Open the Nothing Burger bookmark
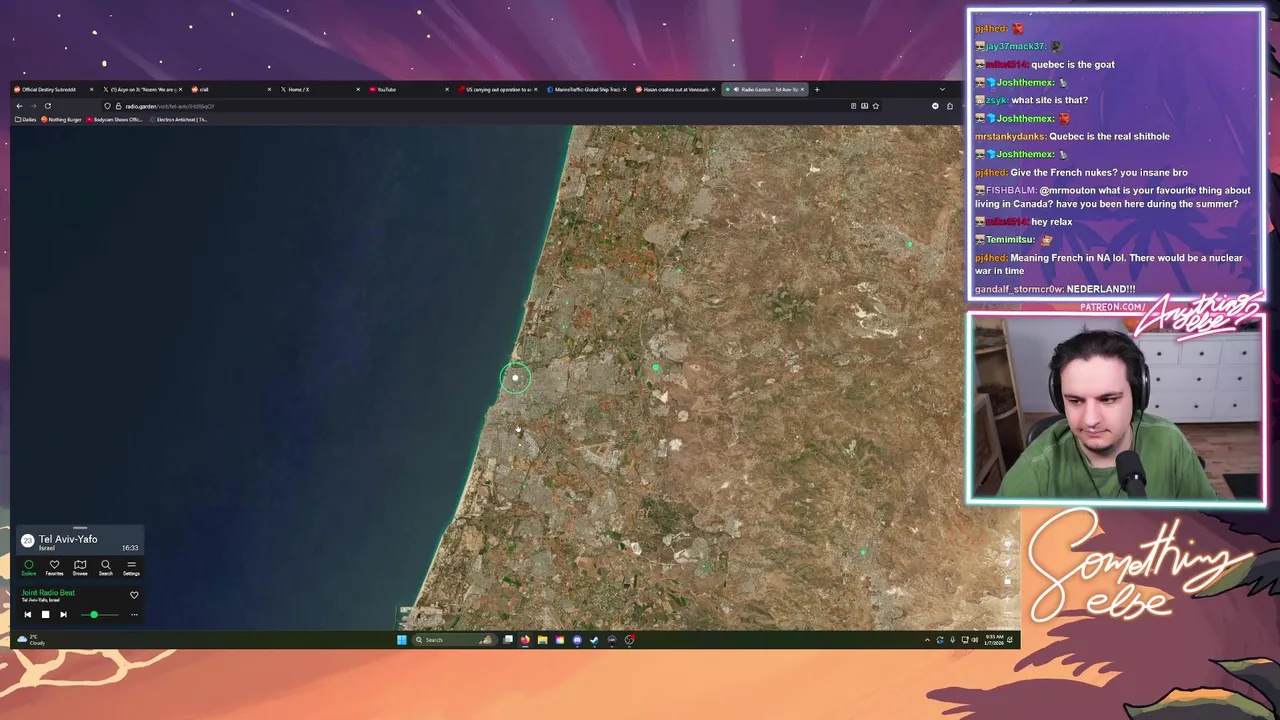The width and height of the screenshot is (1280, 720). point(61,120)
